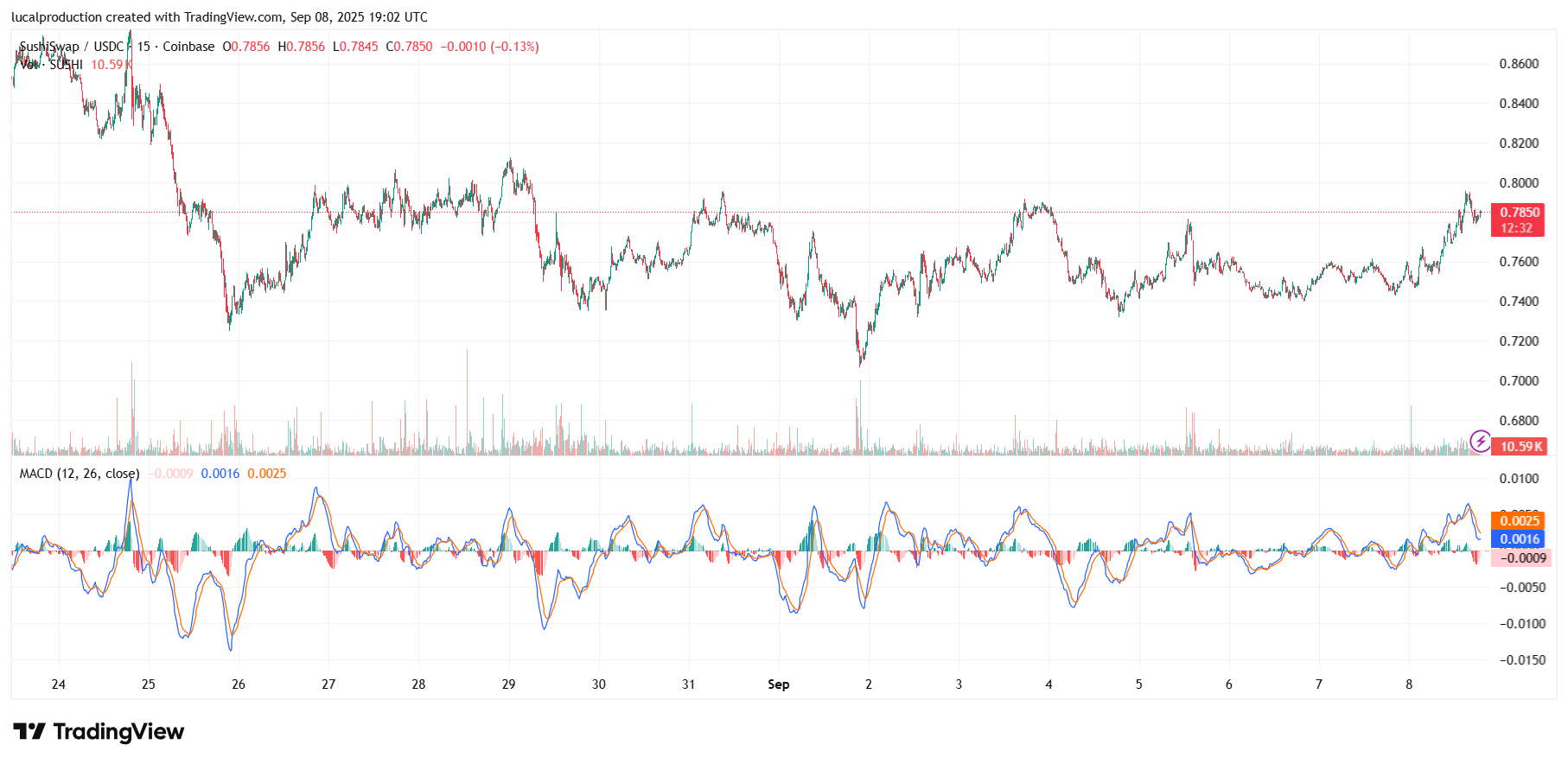
Task: Click the close value C0.7850 in legend
Action: pos(410,47)
